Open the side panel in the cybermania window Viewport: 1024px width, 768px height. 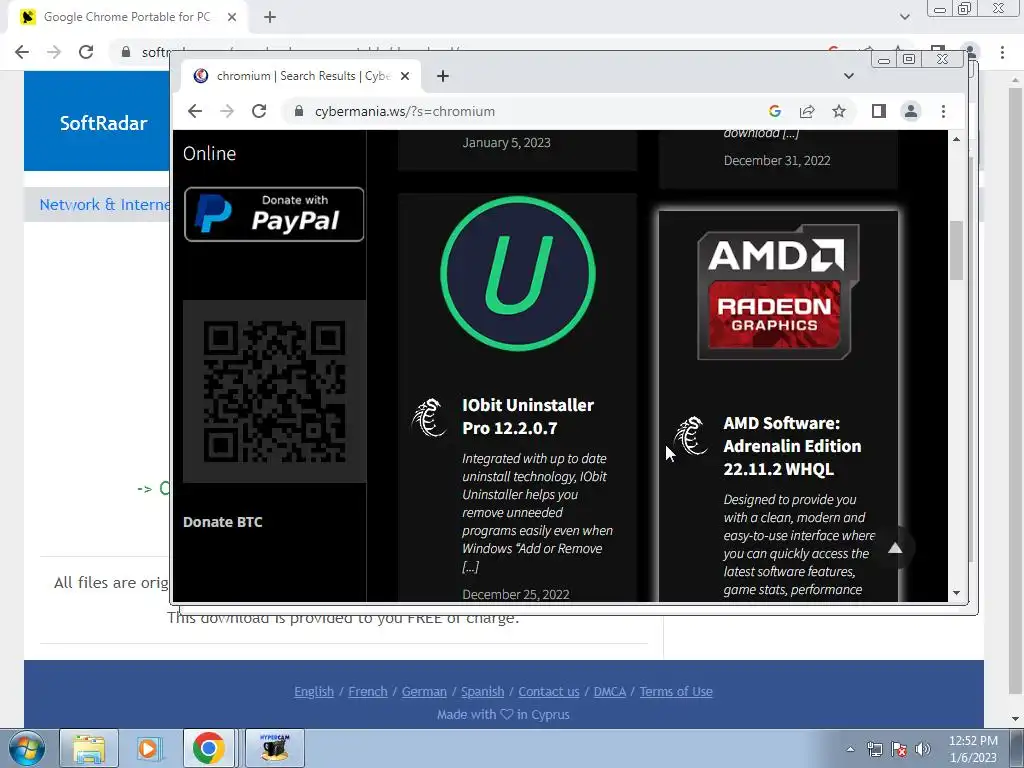pos(879,111)
